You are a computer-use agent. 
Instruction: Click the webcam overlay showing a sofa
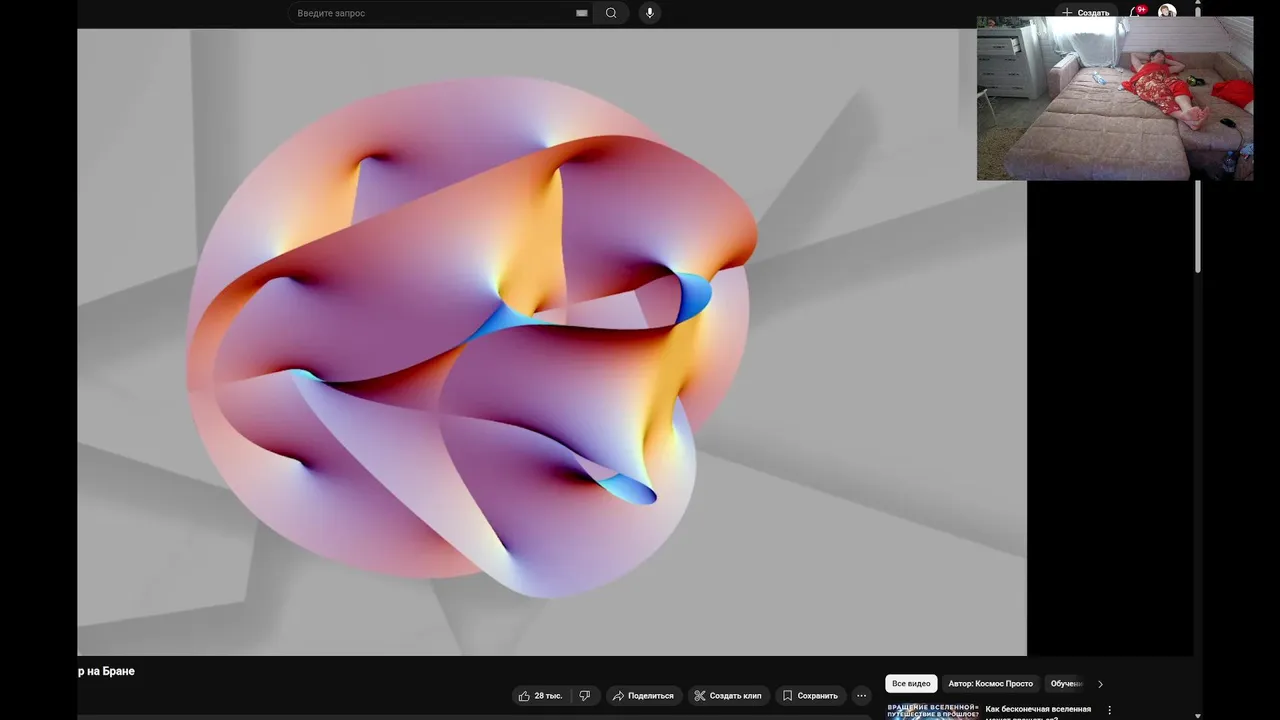tap(1115, 98)
